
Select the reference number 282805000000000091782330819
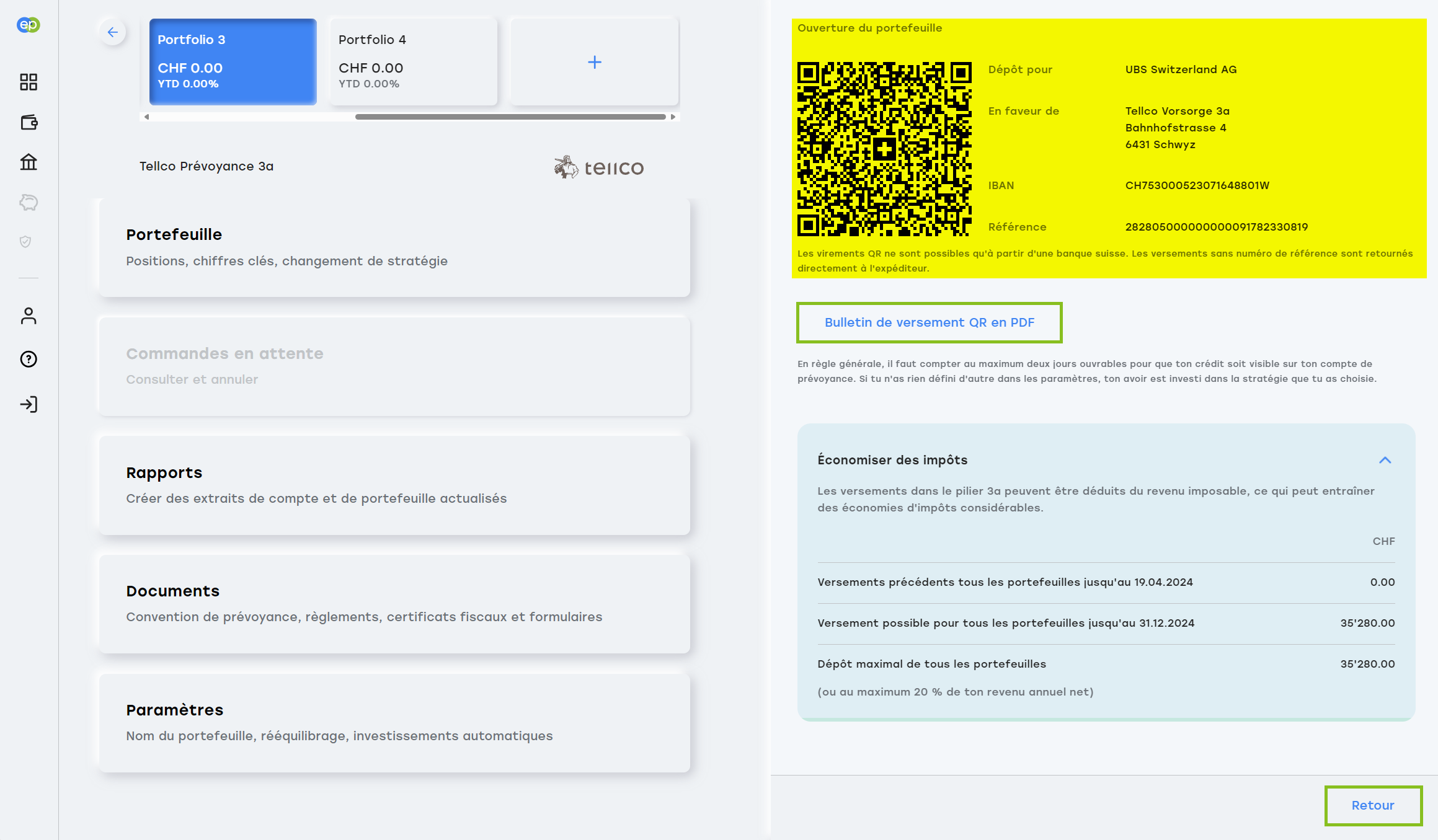(x=1216, y=227)
